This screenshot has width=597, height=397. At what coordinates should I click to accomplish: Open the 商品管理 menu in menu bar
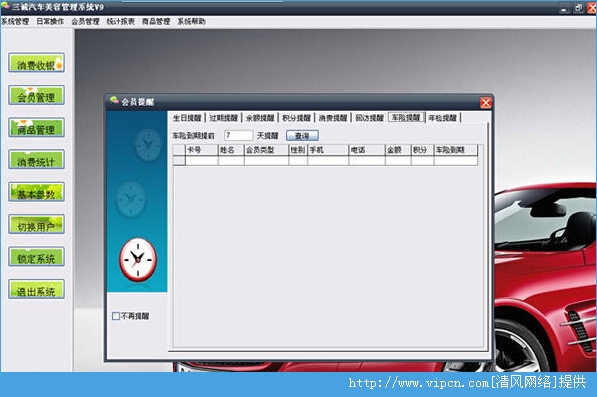tap(156, 21)
